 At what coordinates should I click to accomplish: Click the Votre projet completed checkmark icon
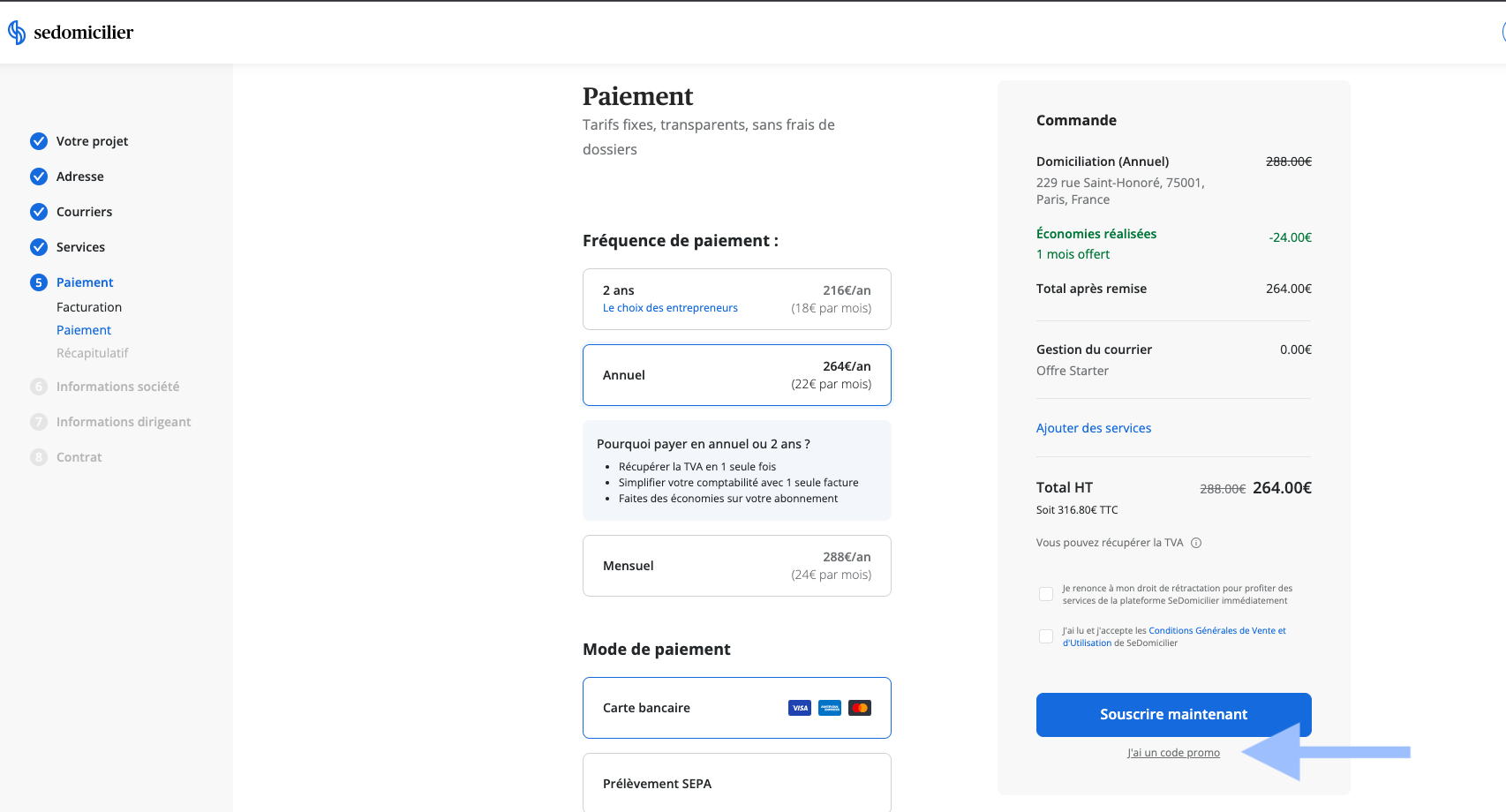(39, 141)
